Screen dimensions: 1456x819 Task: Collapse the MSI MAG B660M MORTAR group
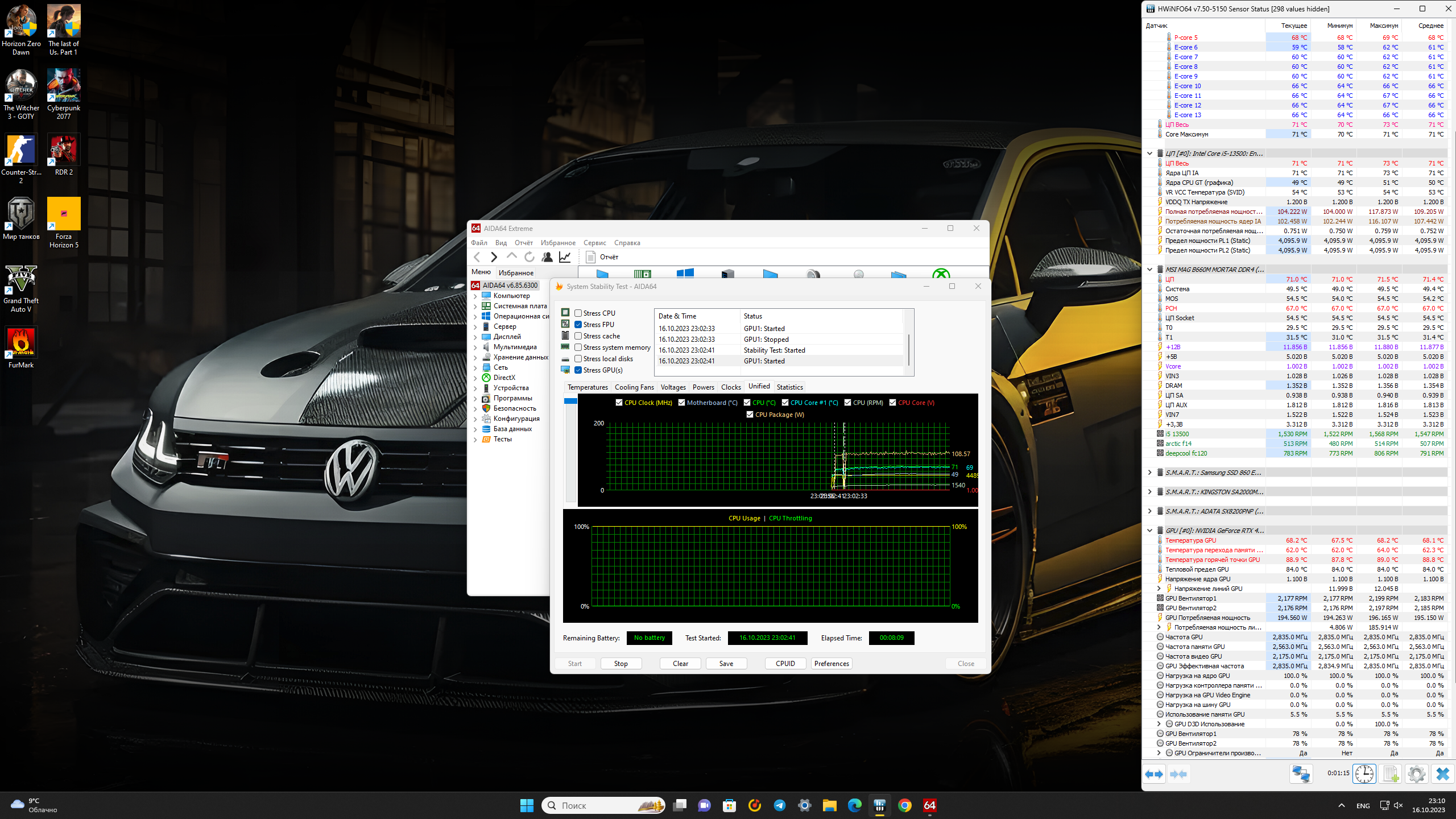(1149, 269)
